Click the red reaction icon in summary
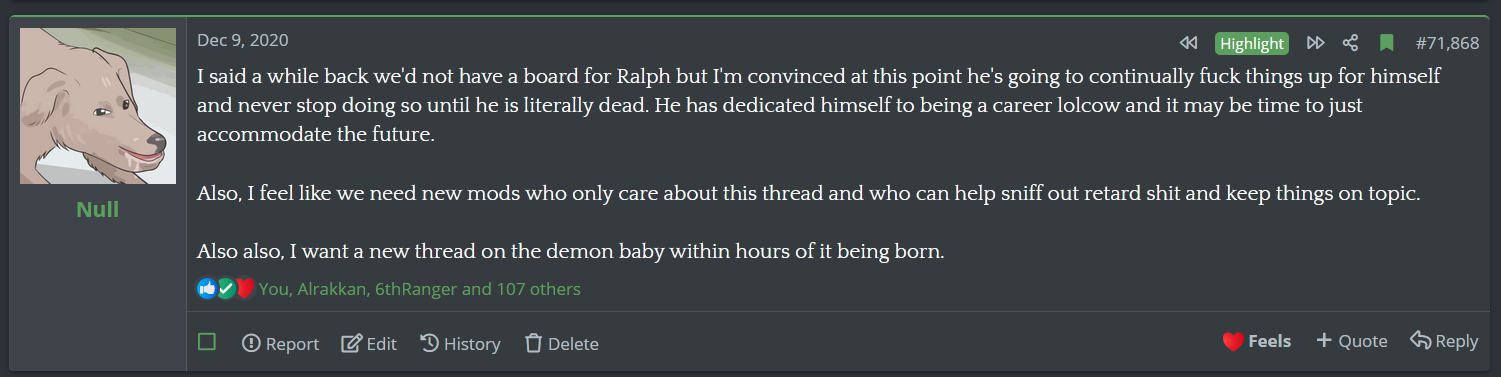The width and height of the screenshot is (1501, 377). 245,289
